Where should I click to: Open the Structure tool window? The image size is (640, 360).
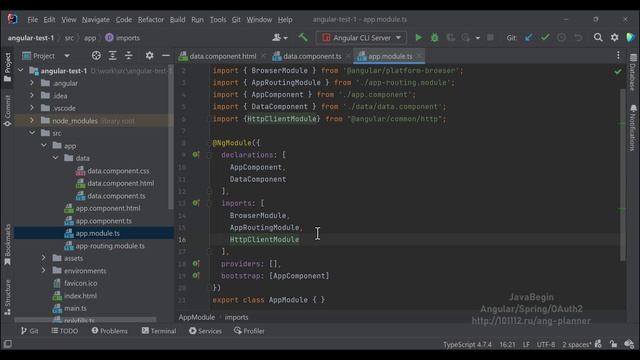(7, 297)
